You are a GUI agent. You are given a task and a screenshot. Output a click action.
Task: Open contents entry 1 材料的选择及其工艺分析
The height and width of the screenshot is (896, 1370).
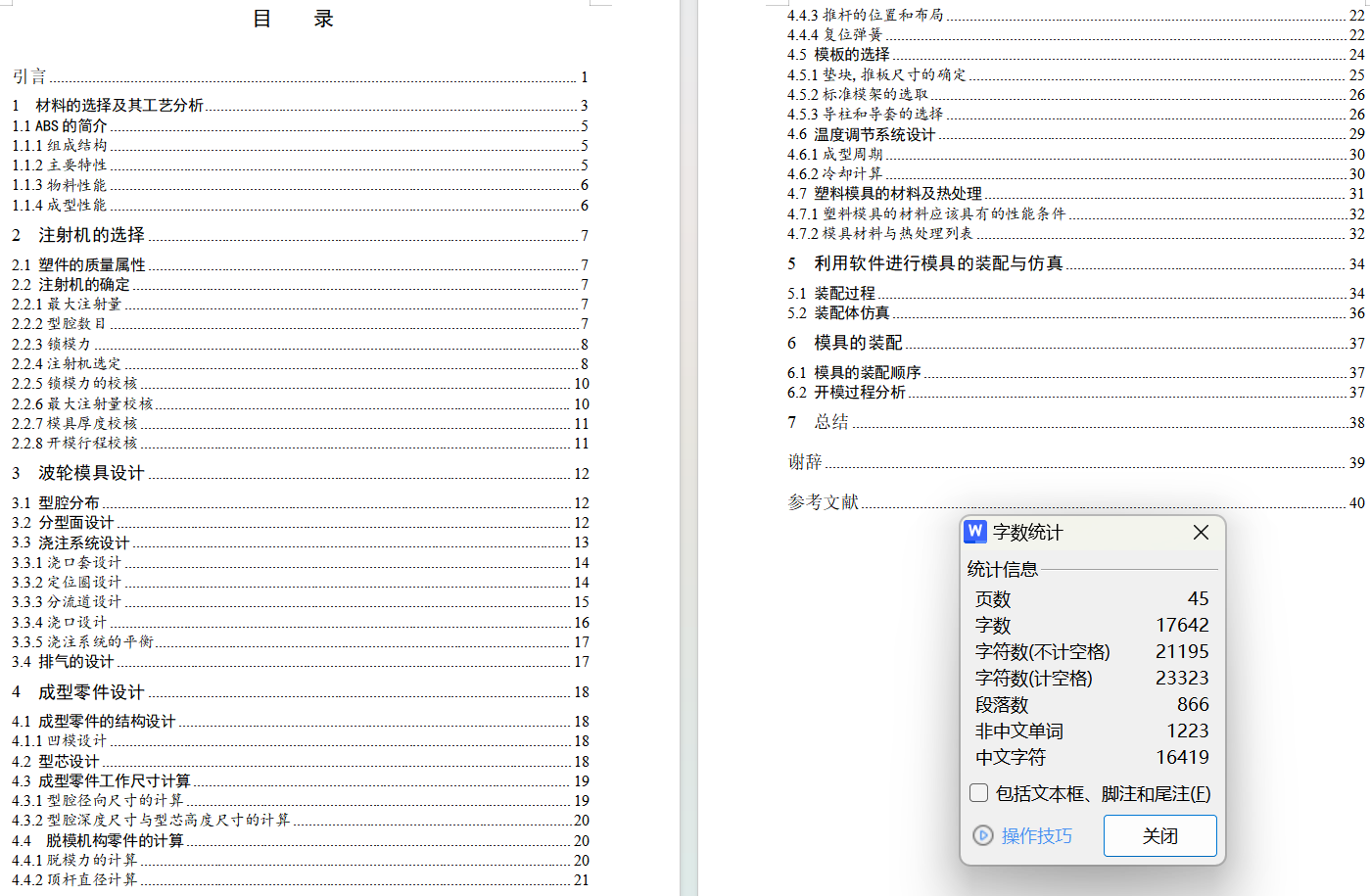pyautogui.click(x=300, y=105)
